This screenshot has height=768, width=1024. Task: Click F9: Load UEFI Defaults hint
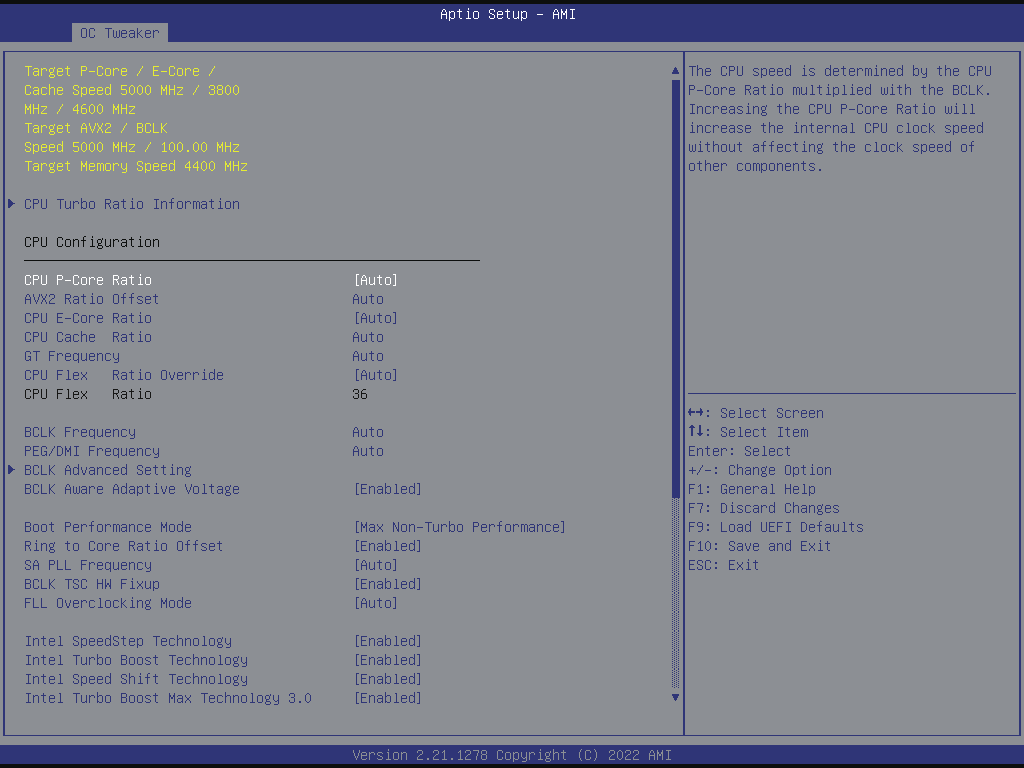pos(775,527)
